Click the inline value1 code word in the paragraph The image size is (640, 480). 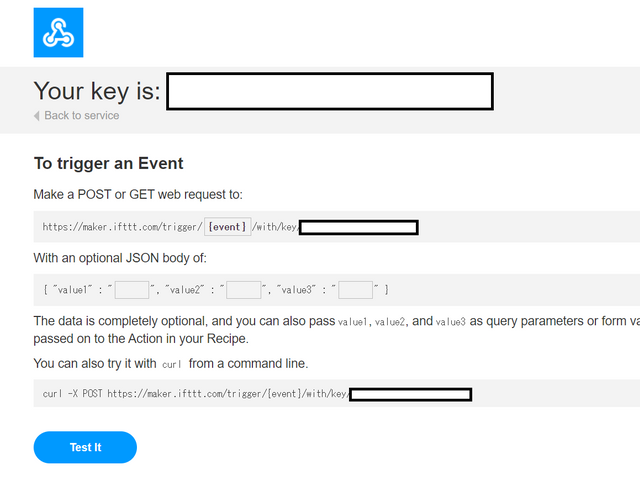[x=353, y=322]
